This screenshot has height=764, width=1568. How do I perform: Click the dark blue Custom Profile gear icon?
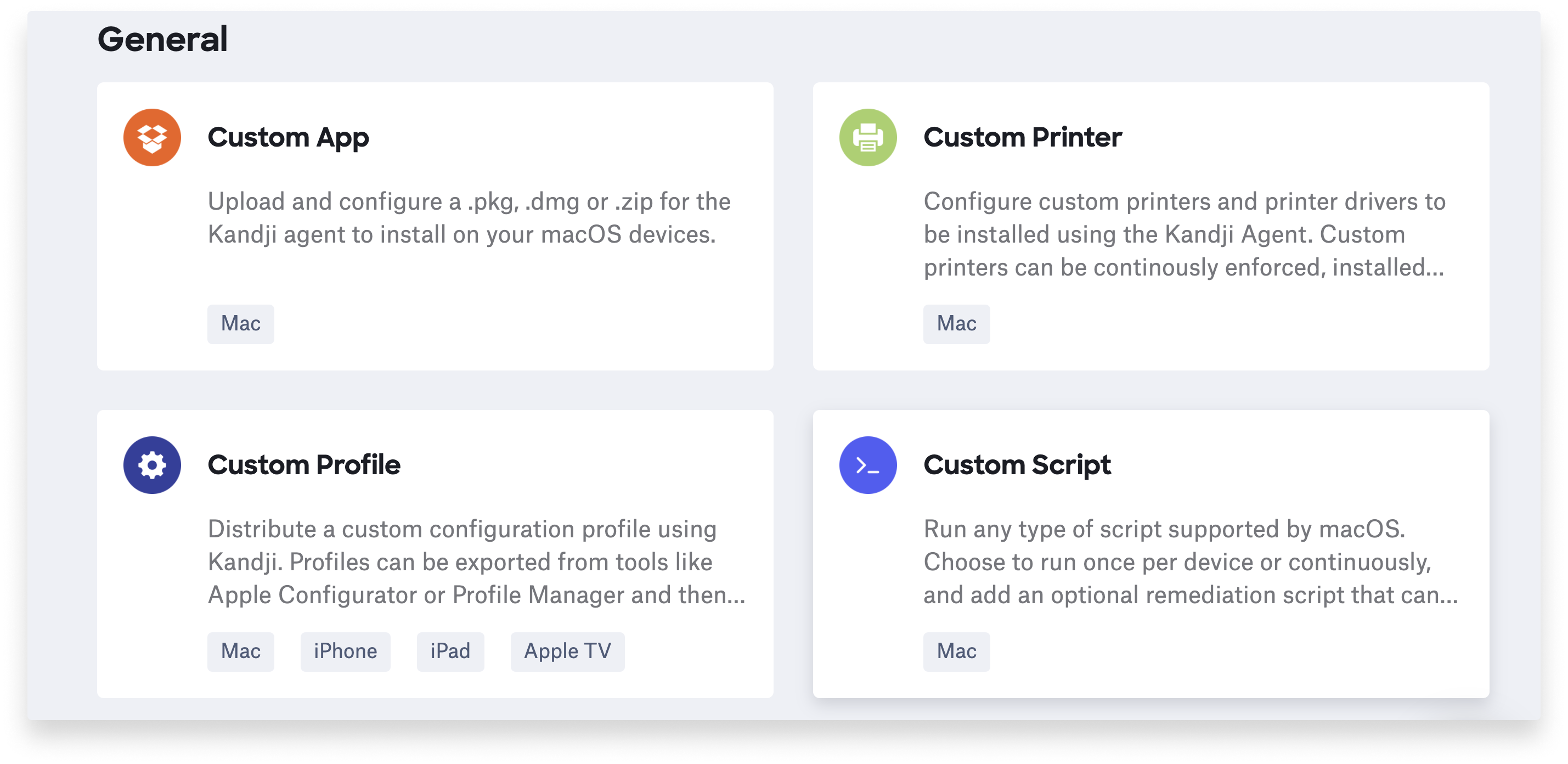(x=151, y=465)
